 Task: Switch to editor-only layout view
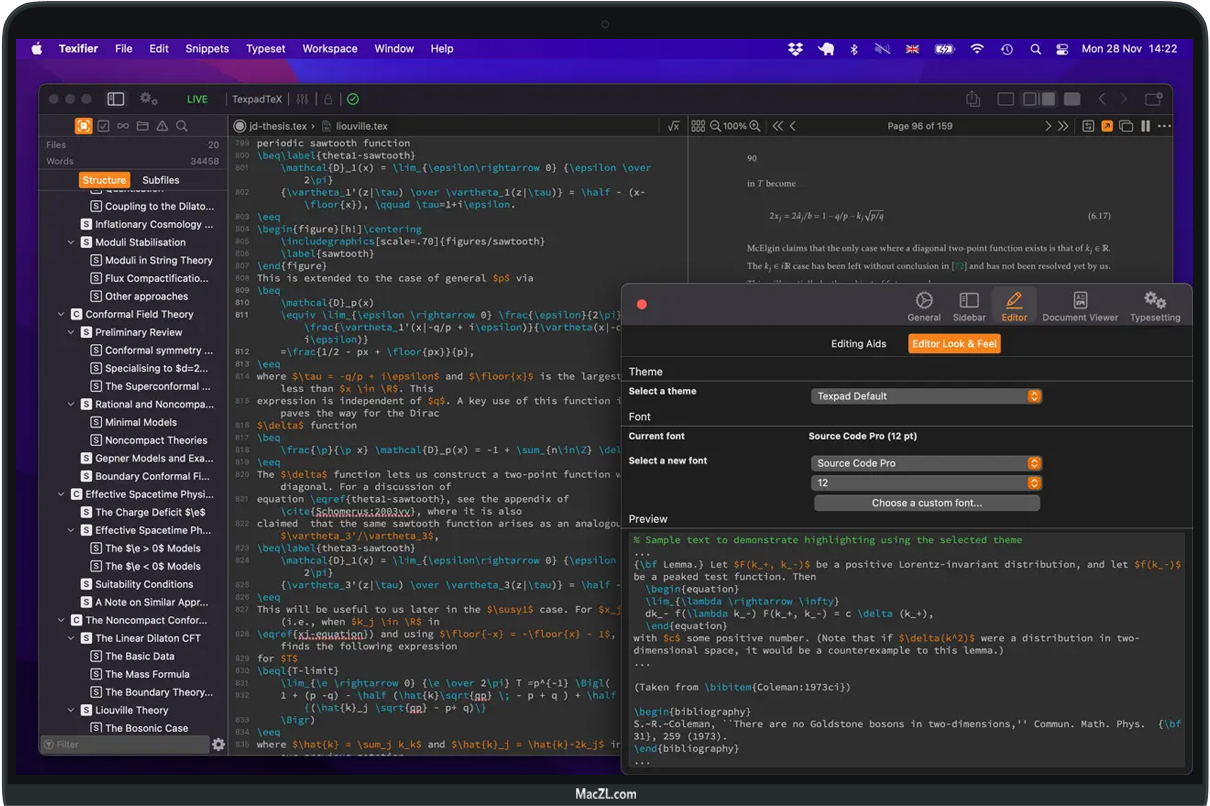pos(1006,99)
